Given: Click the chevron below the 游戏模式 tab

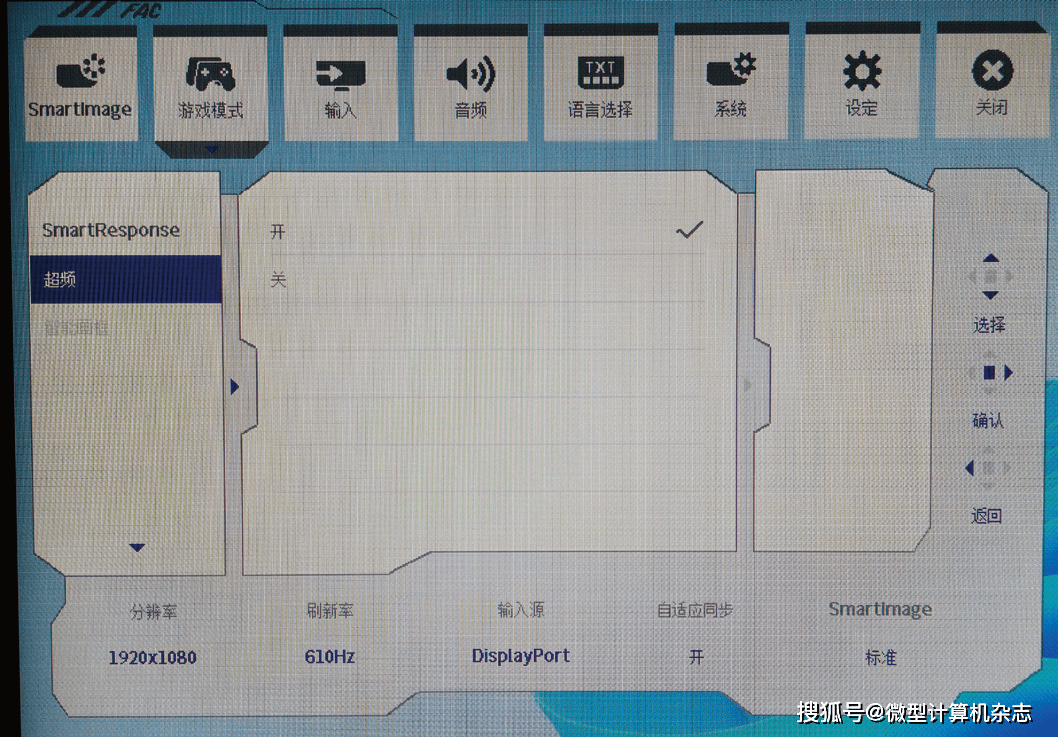Looking at the screenshot, I should (212, 147).
